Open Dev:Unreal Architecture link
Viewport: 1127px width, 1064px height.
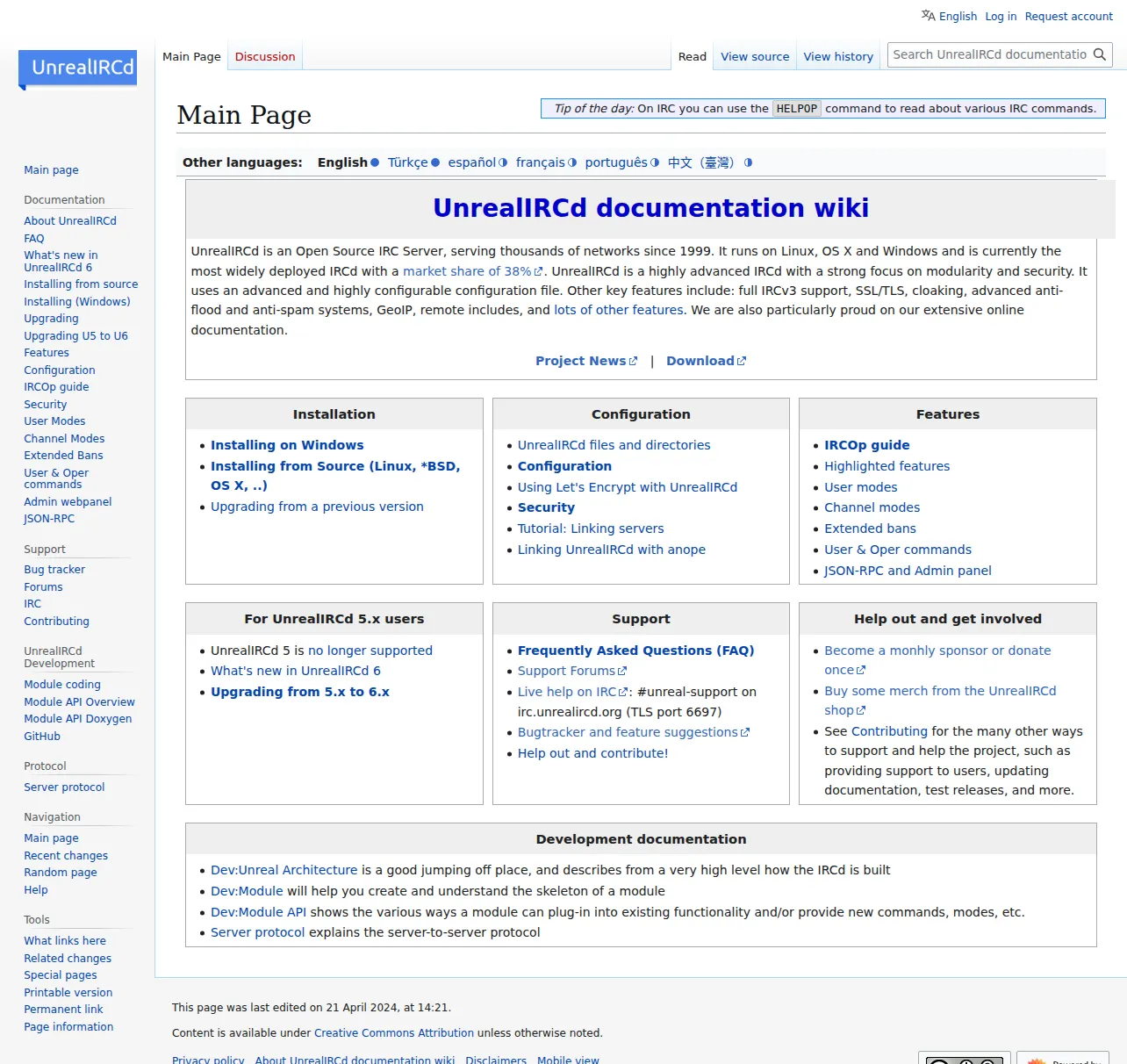tap(284, 870)
